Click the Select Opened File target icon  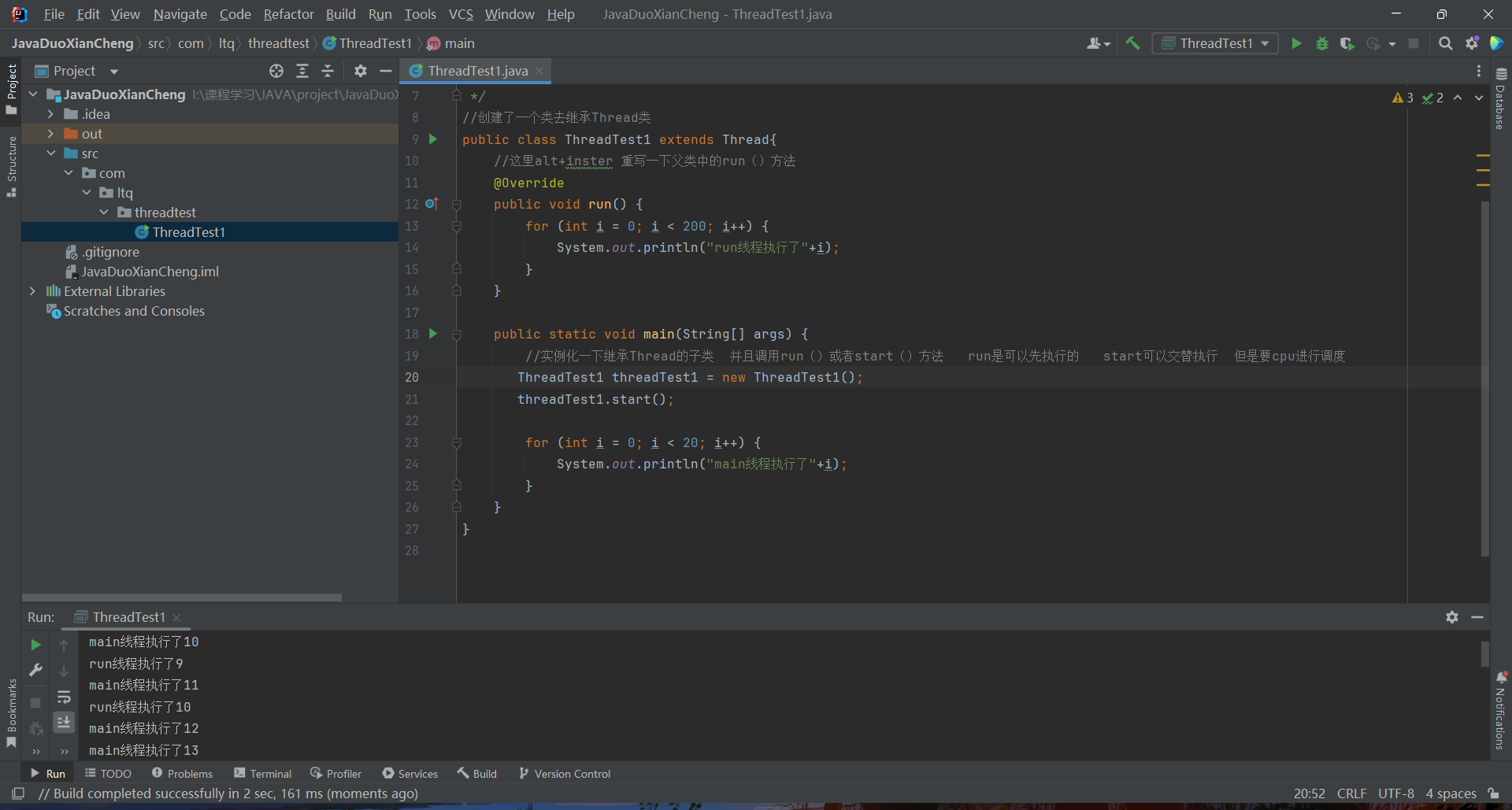pyautogui.click(x=276, y=71)
